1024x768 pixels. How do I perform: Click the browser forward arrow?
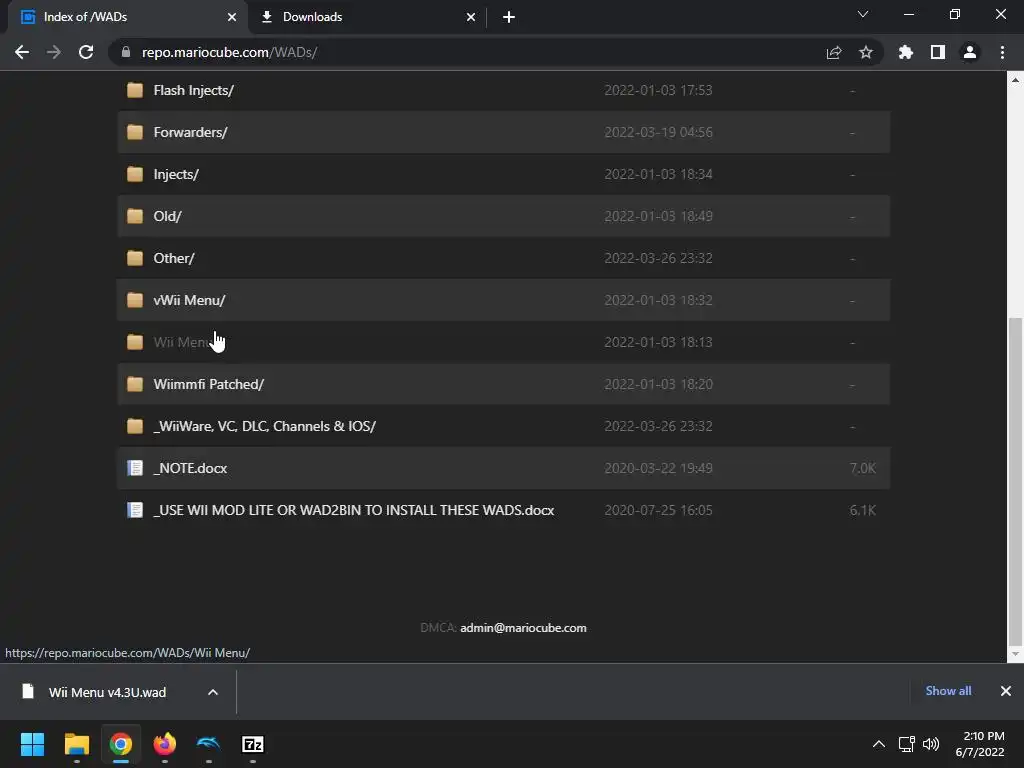click(x=54, y=52)
